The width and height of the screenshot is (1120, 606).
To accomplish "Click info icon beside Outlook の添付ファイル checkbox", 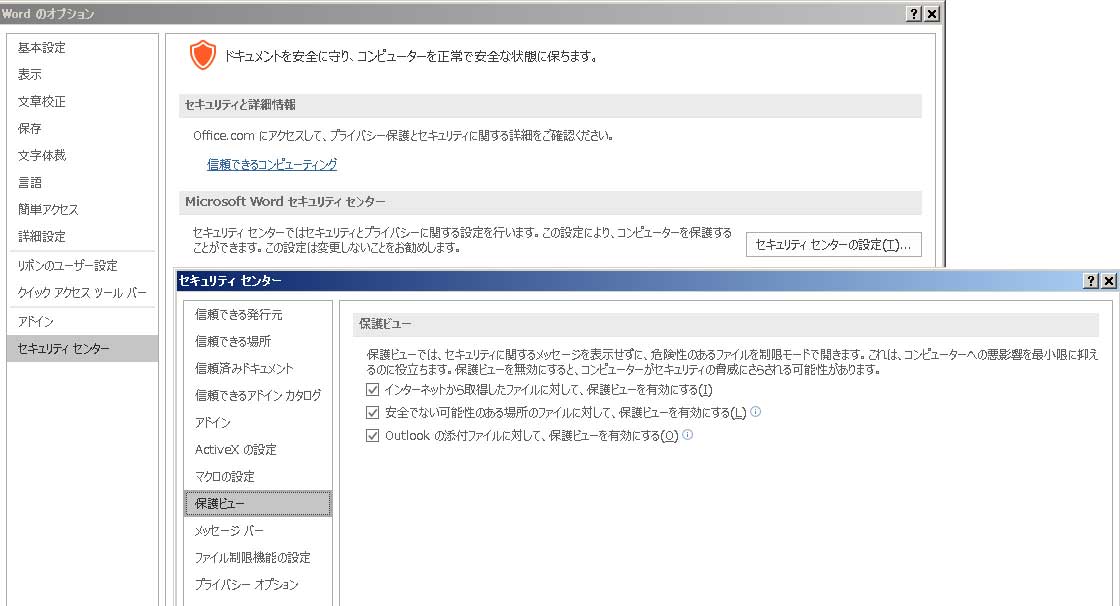I will (687, 435).
